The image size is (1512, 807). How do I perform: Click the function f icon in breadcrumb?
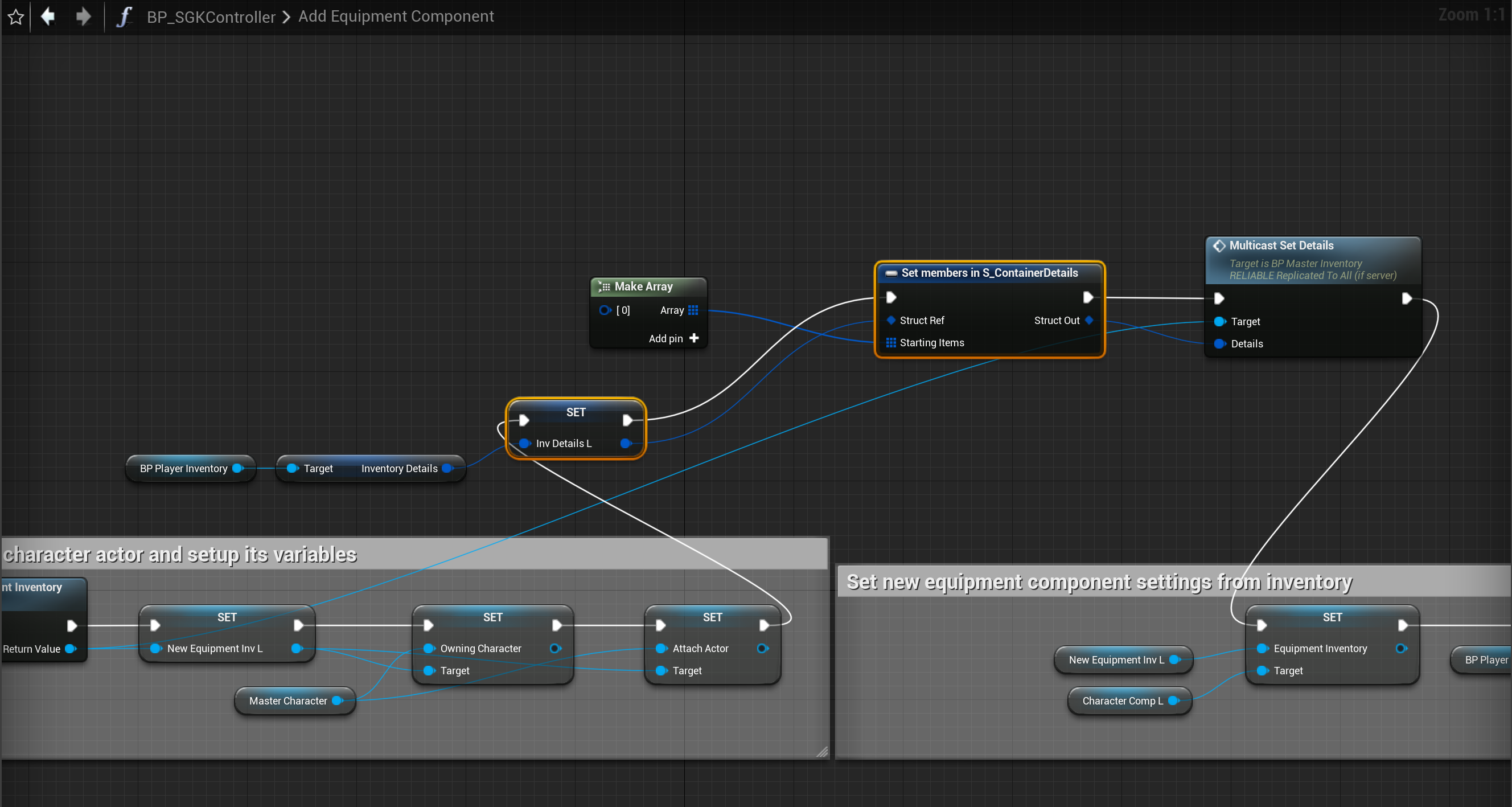click(x=124, y=17)
